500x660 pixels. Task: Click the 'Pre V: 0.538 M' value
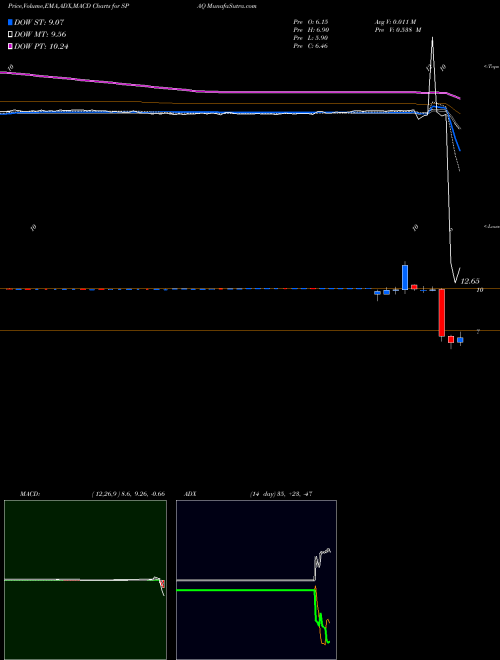tap(400, 30)
